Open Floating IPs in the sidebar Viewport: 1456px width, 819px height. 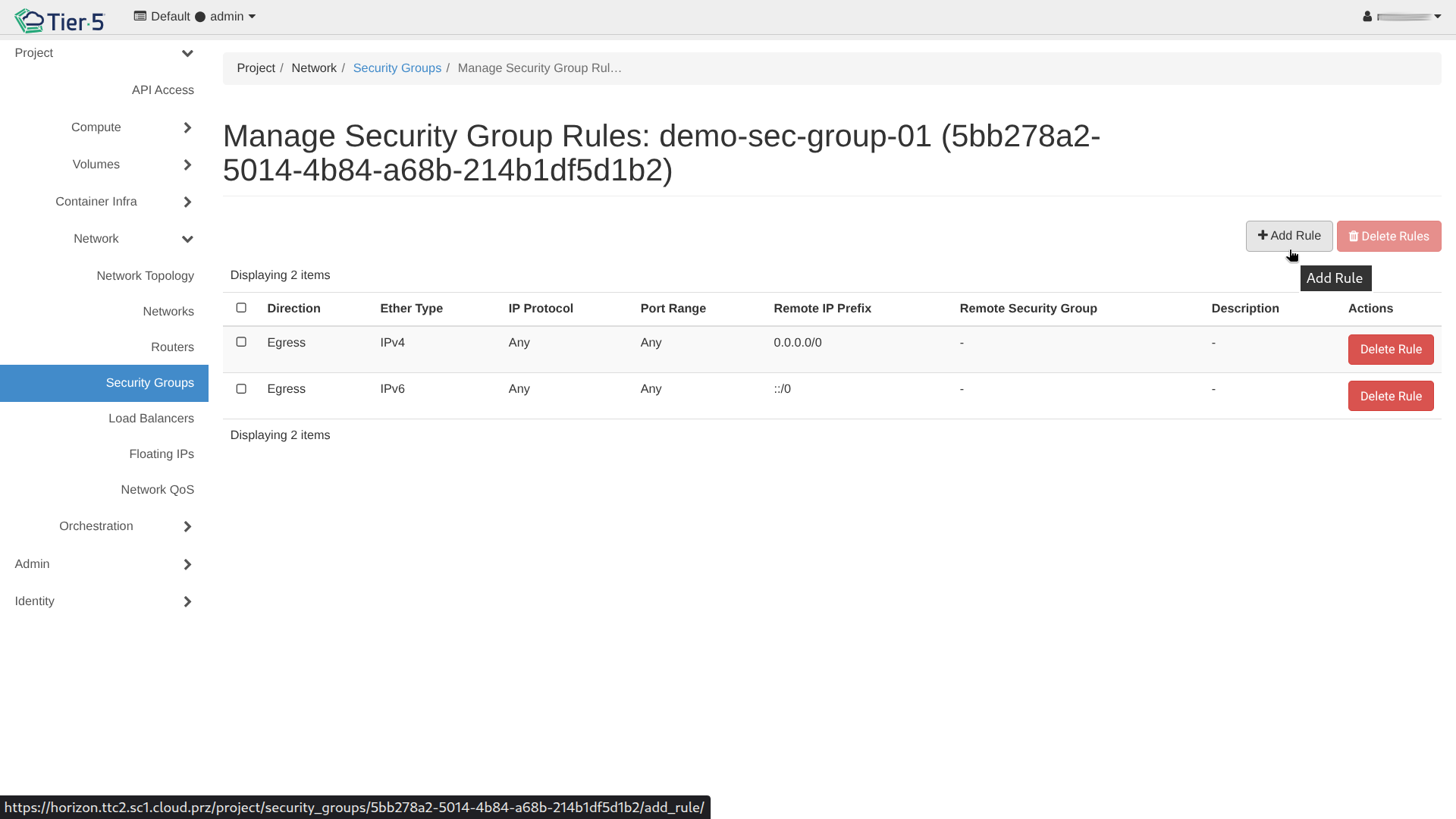[161, 454]
